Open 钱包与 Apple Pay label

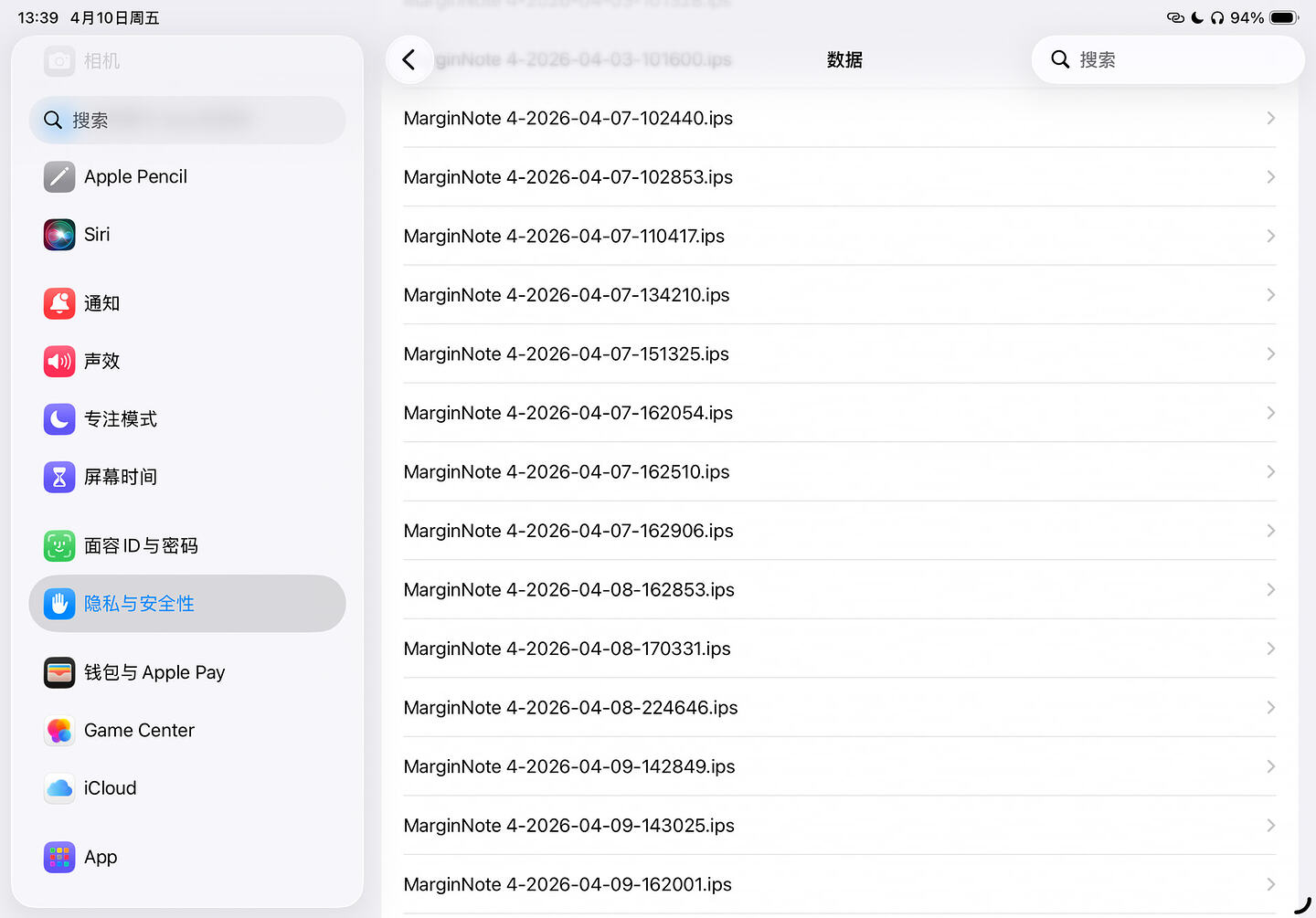(154, 673)
